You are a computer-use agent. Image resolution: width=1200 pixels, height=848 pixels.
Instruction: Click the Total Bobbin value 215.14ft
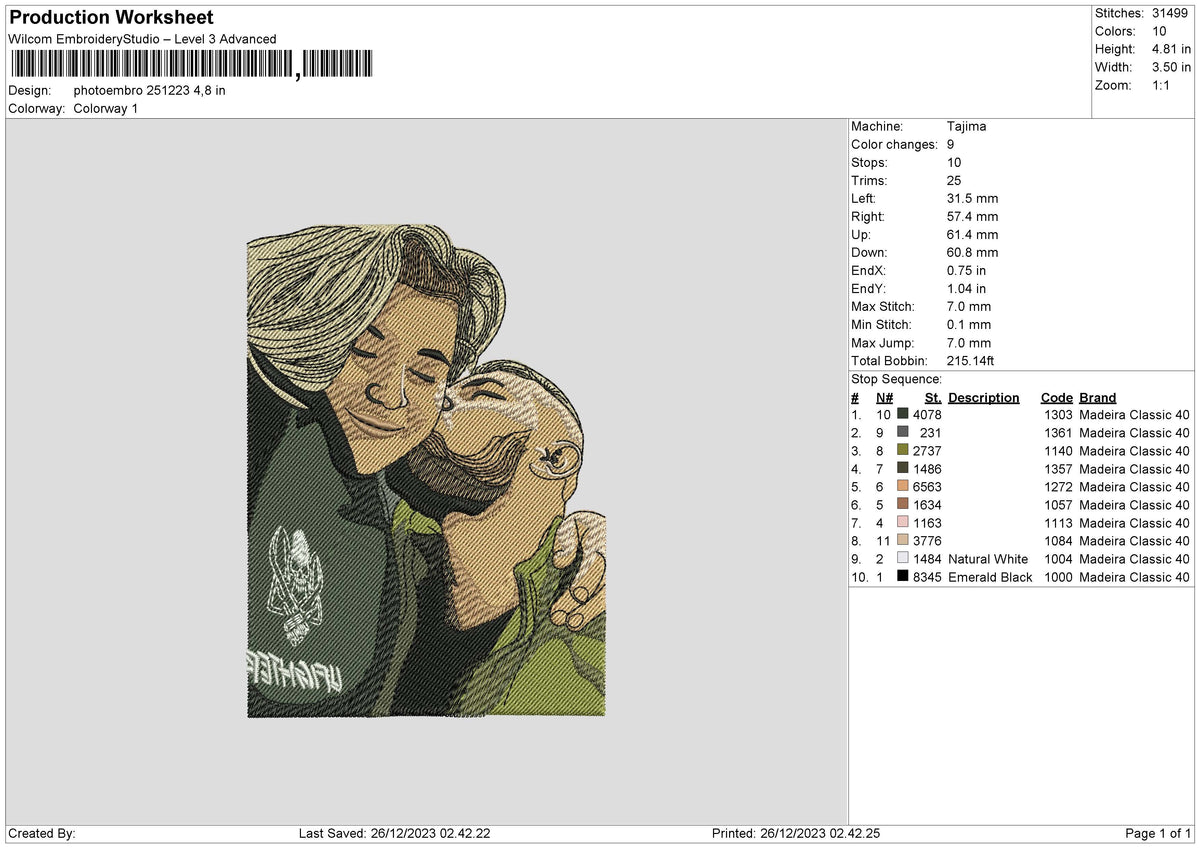click(x=970, y=361)
